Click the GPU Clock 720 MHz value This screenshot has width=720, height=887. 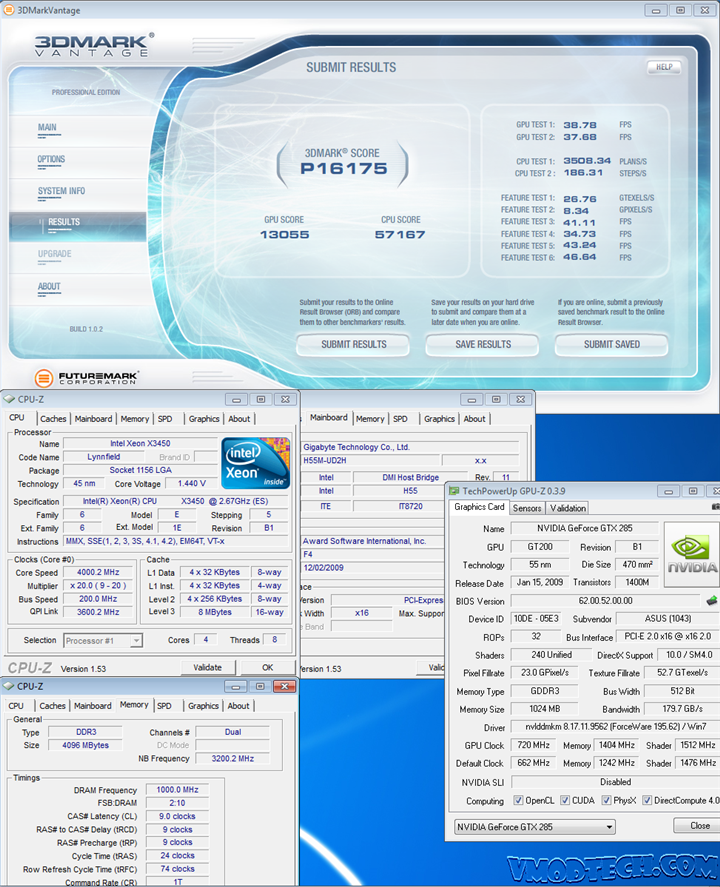(x=533, y=745)
